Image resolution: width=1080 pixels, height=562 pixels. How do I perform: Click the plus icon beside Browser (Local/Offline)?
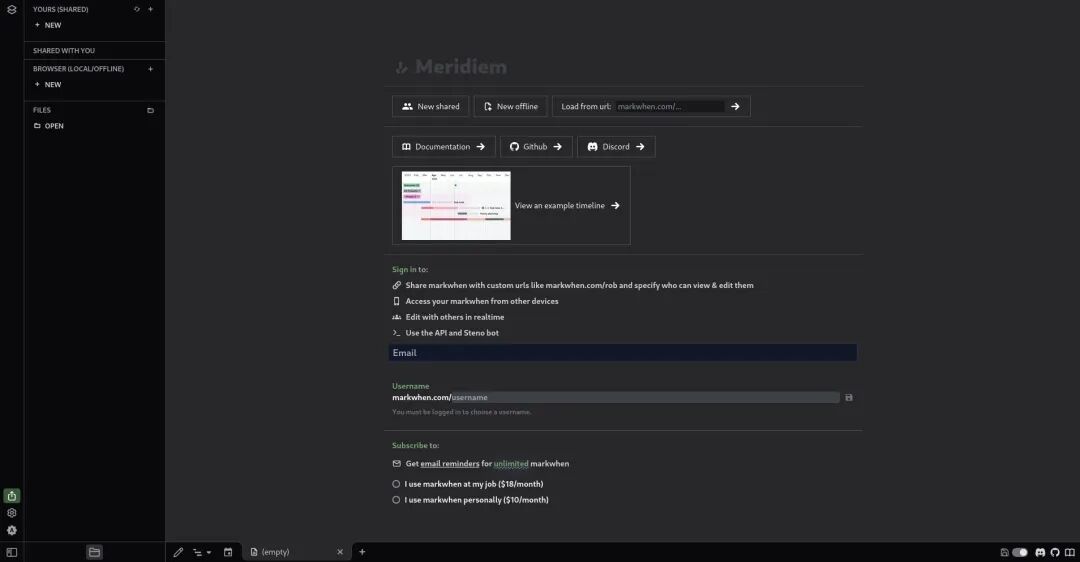coord(150,69)
